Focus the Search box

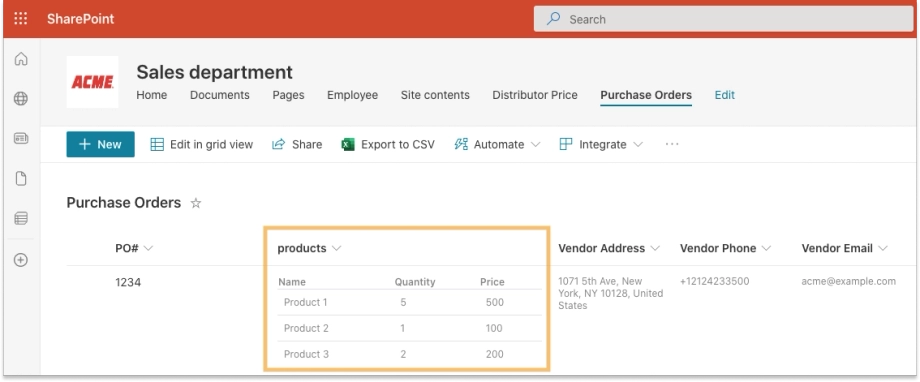[x=723, y=19]
